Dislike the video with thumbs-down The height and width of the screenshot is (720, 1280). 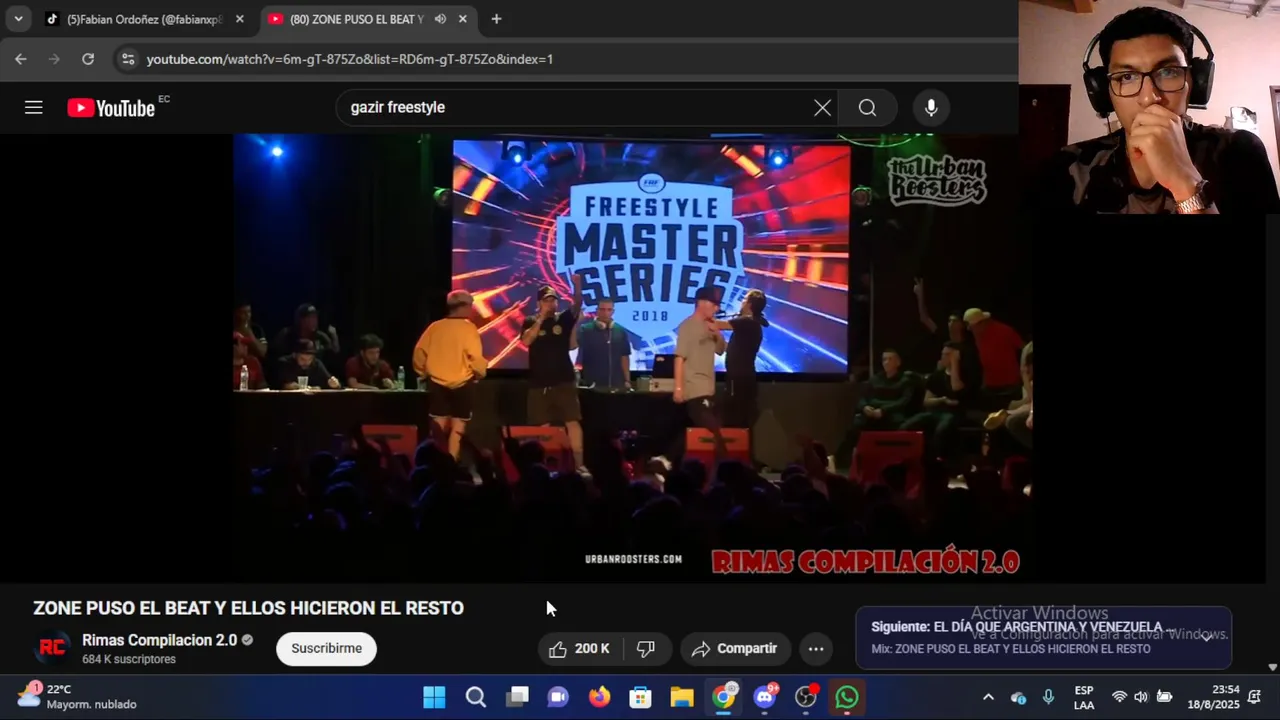click(646, 649)
